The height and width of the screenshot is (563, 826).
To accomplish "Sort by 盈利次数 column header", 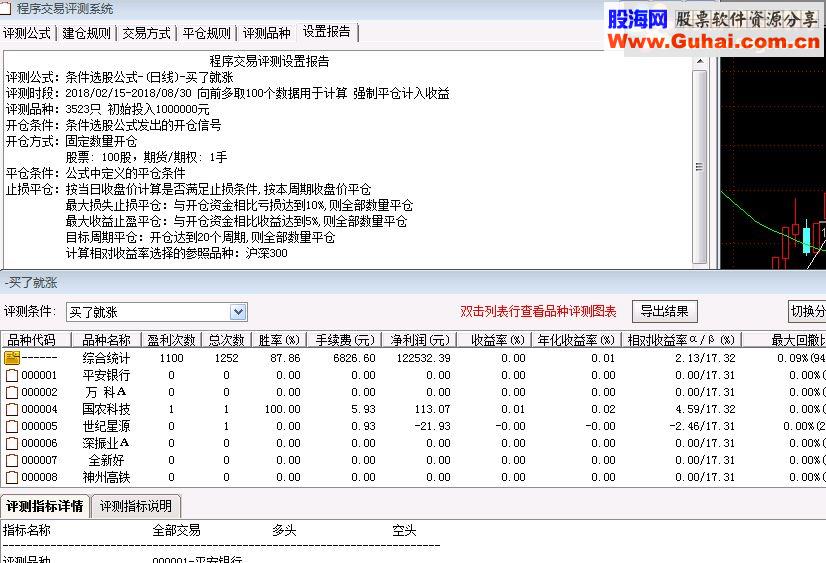I will pyautogui.click(x=172, y=340).
